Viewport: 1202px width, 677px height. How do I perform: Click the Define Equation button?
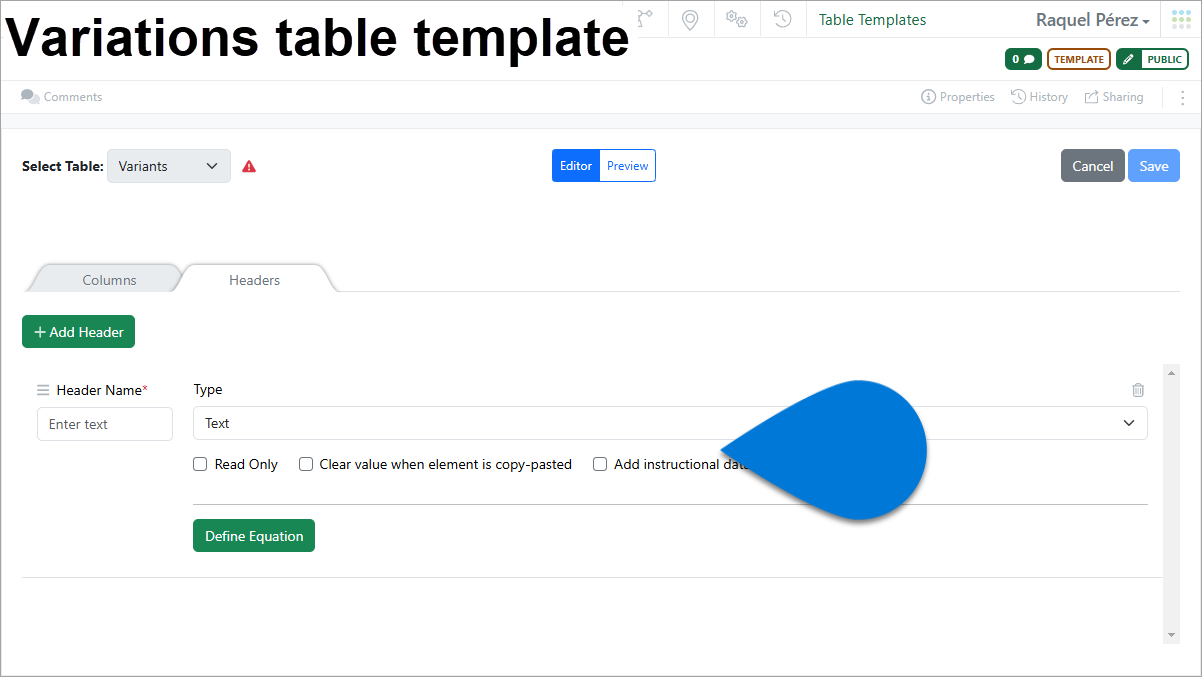(x=253, y=535)
